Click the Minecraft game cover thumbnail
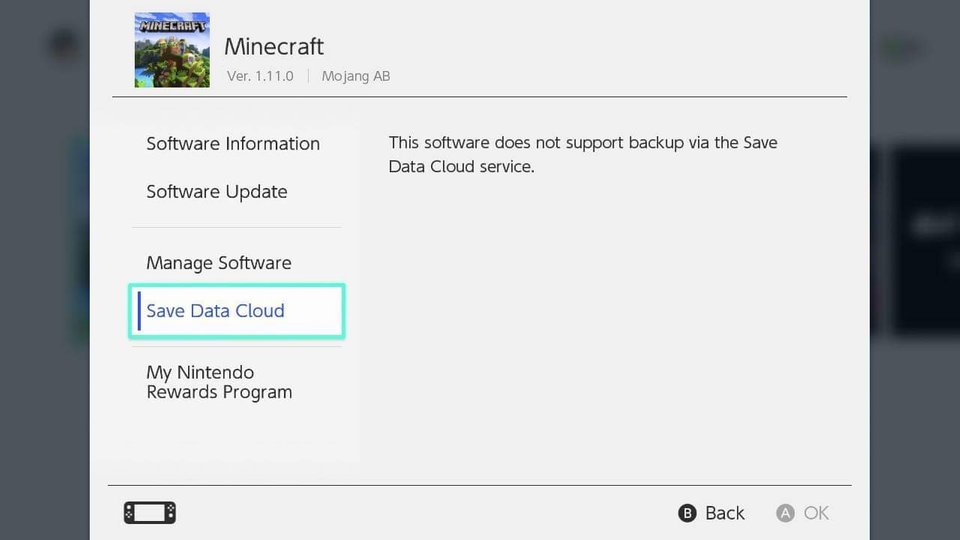The image size is (960, 540). (x=172, y=50)
